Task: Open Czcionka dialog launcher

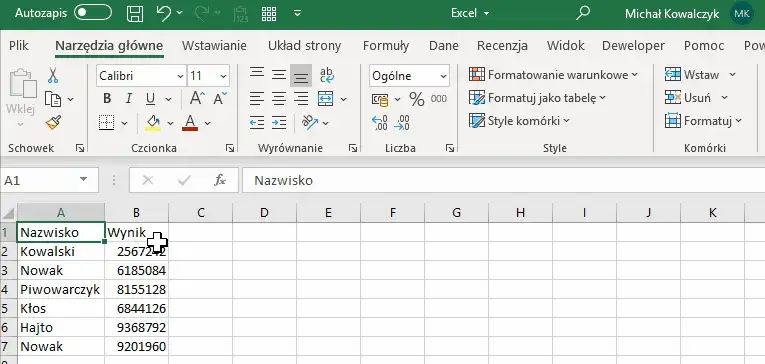Action: (x=230, y=148)
